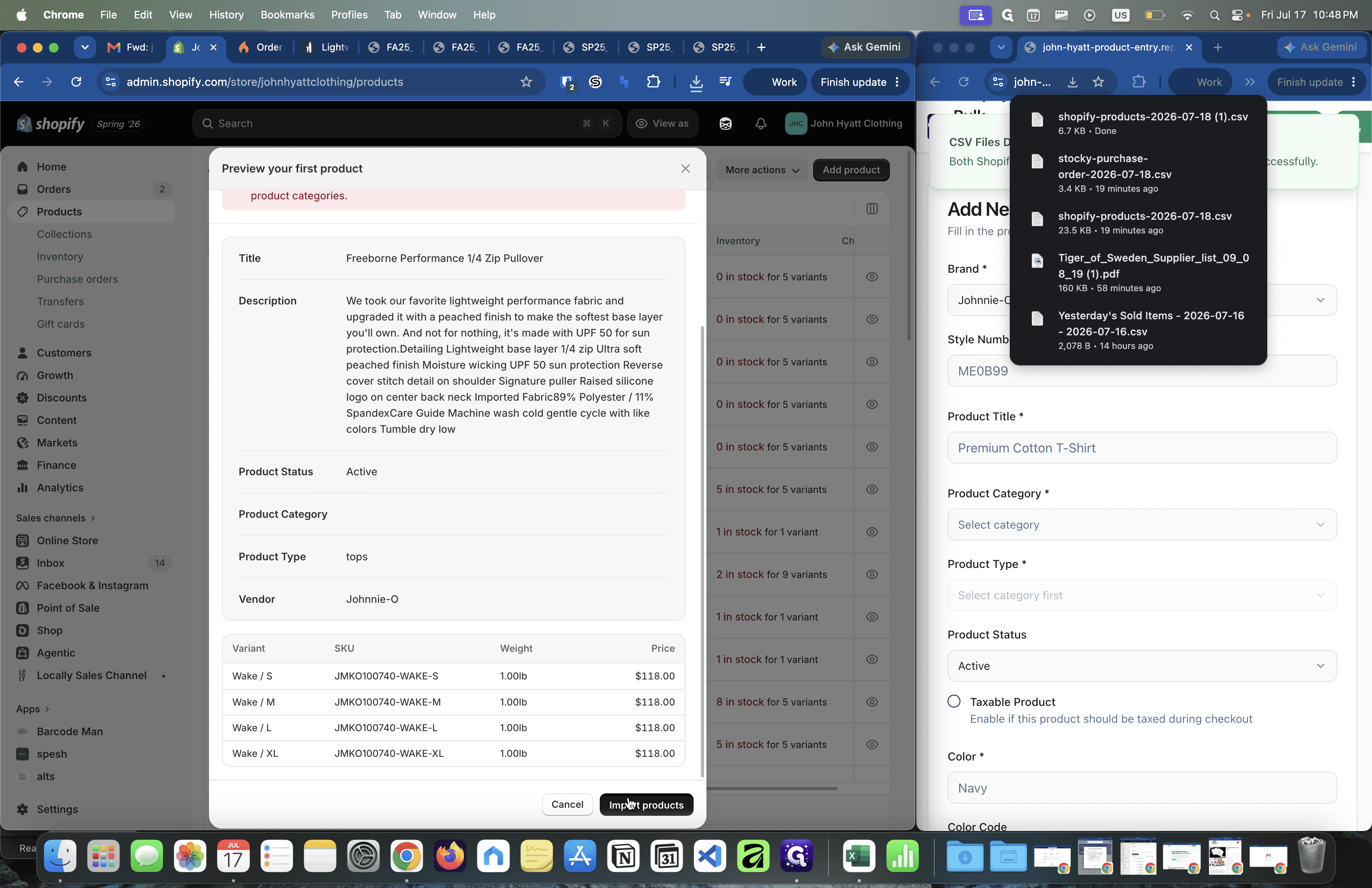
Task: Open the Sidekick assistant icon in the Shopify header
Action: click(x=725, y=123)
